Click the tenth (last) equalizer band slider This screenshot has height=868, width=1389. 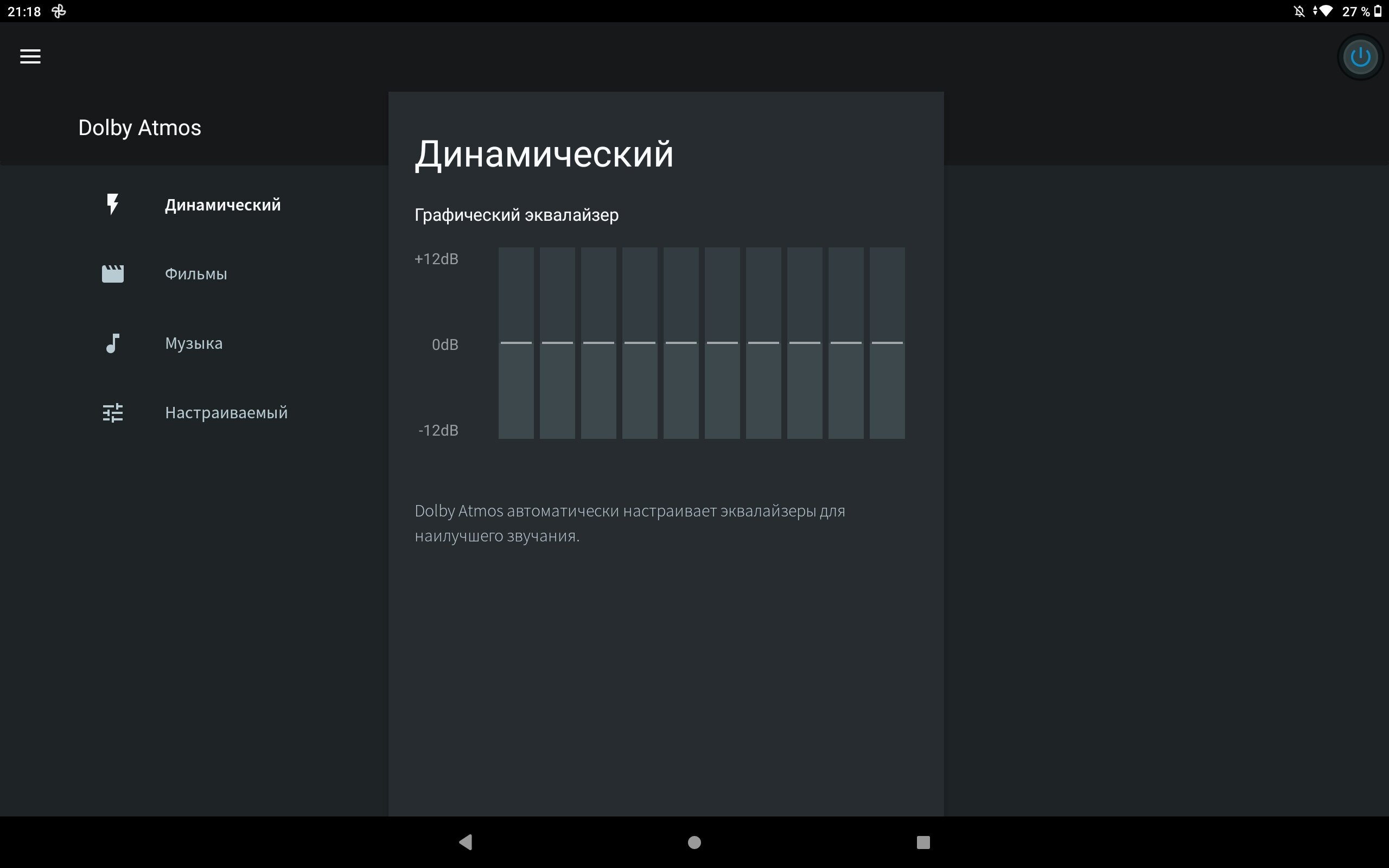click(887, 343)
